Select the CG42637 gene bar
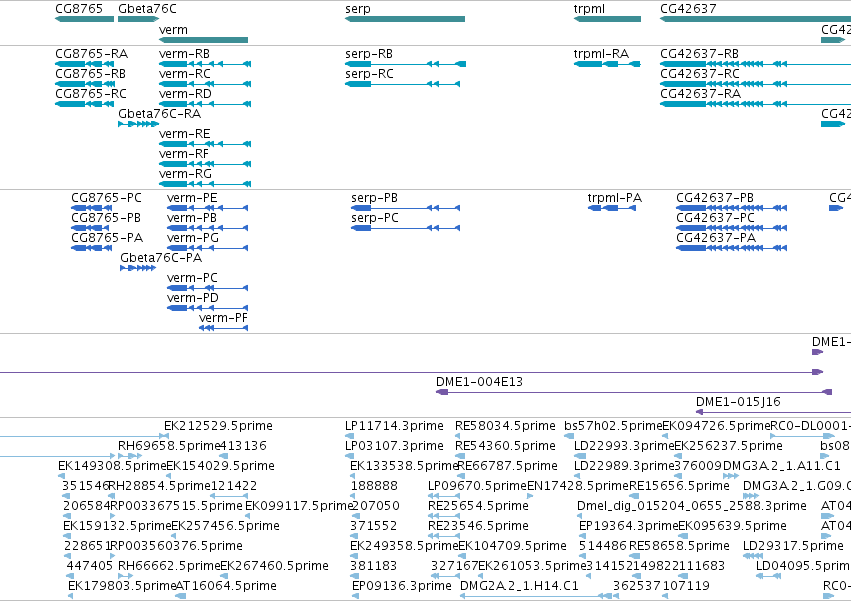The height and width of the screenshot is (601, 851). click(755, 19)
